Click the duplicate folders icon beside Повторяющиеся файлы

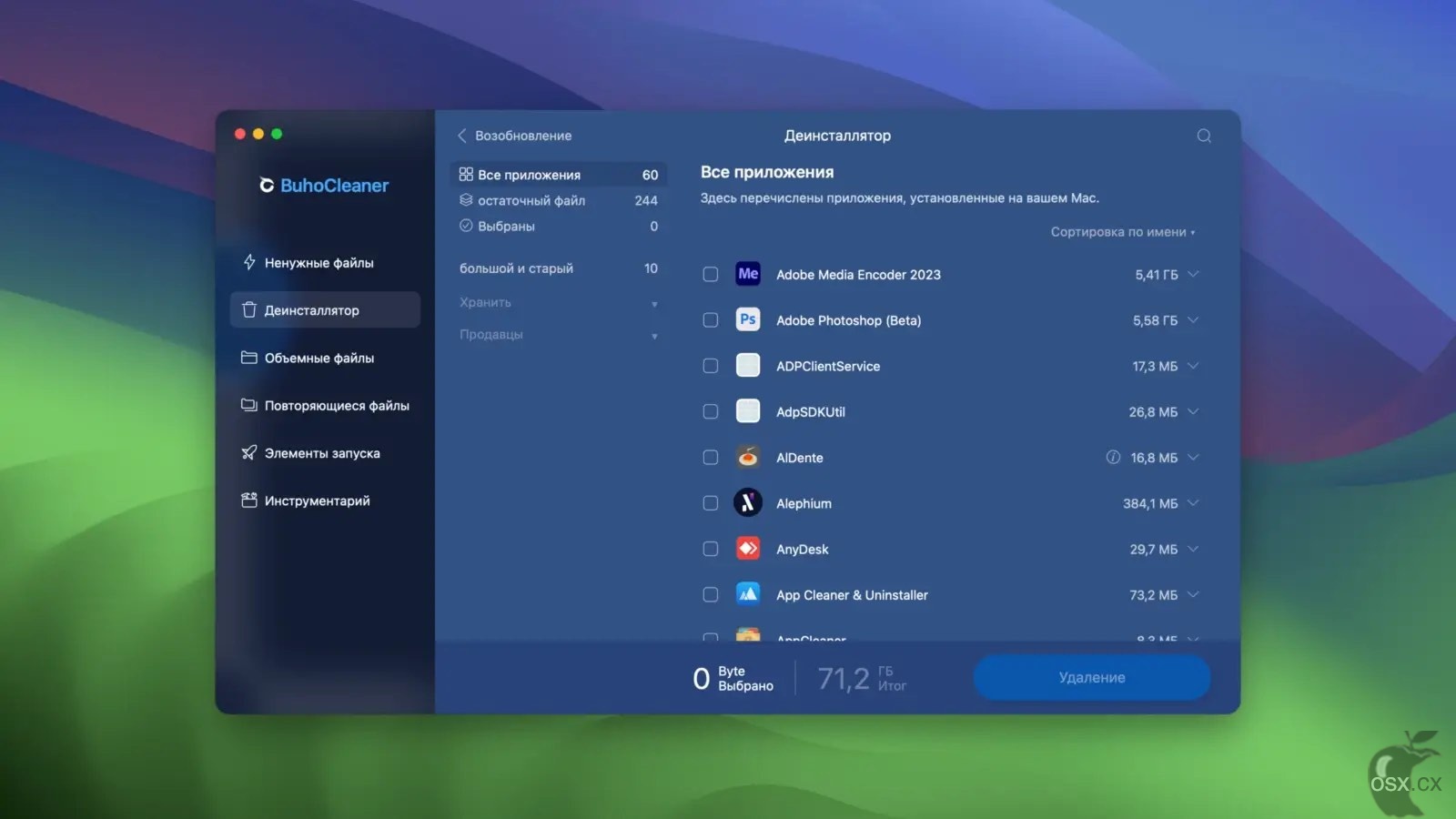249,405
